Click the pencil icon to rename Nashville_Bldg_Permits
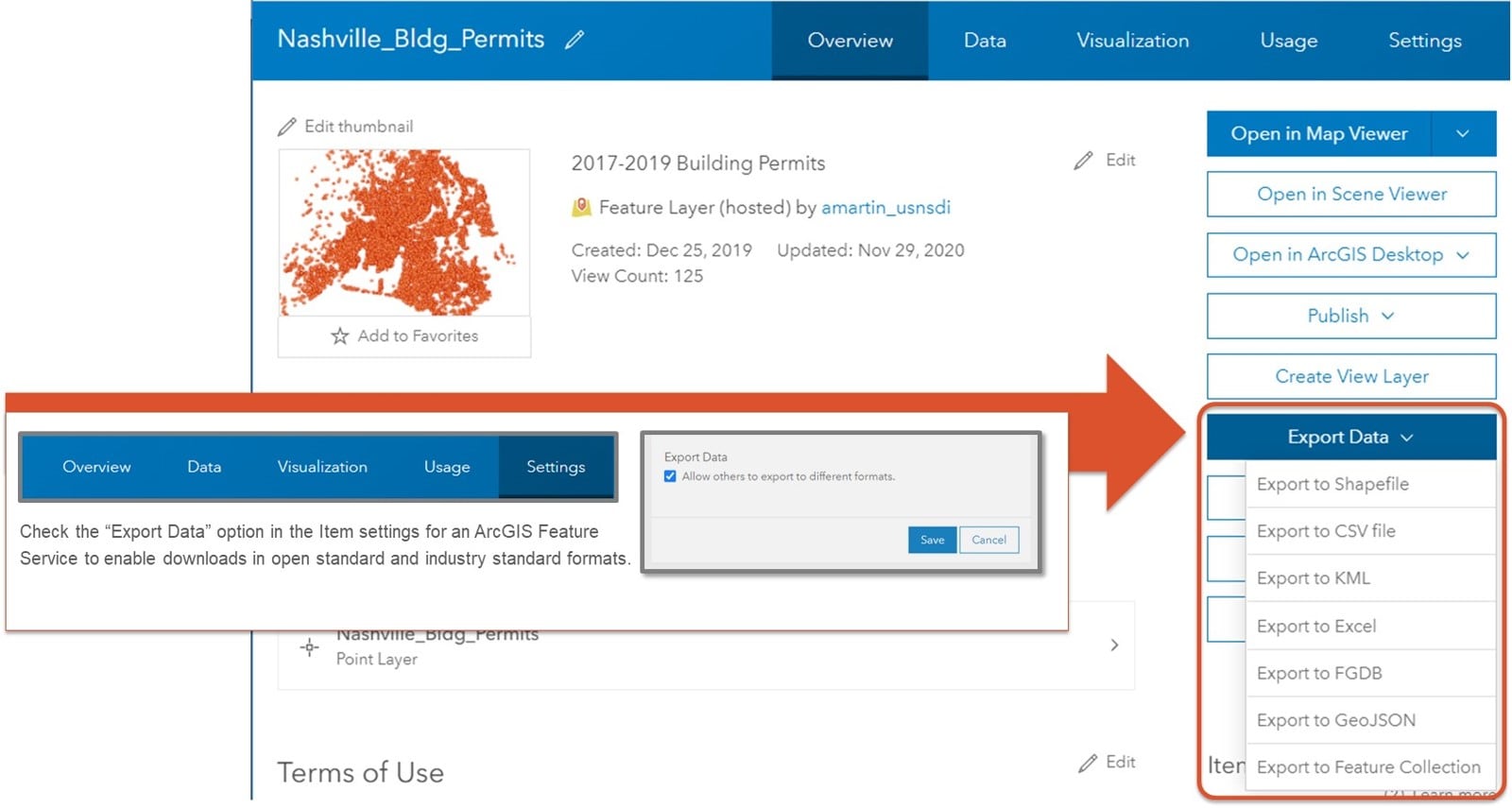This screenshot has width=1512, height=808. (x=575, y=40)
